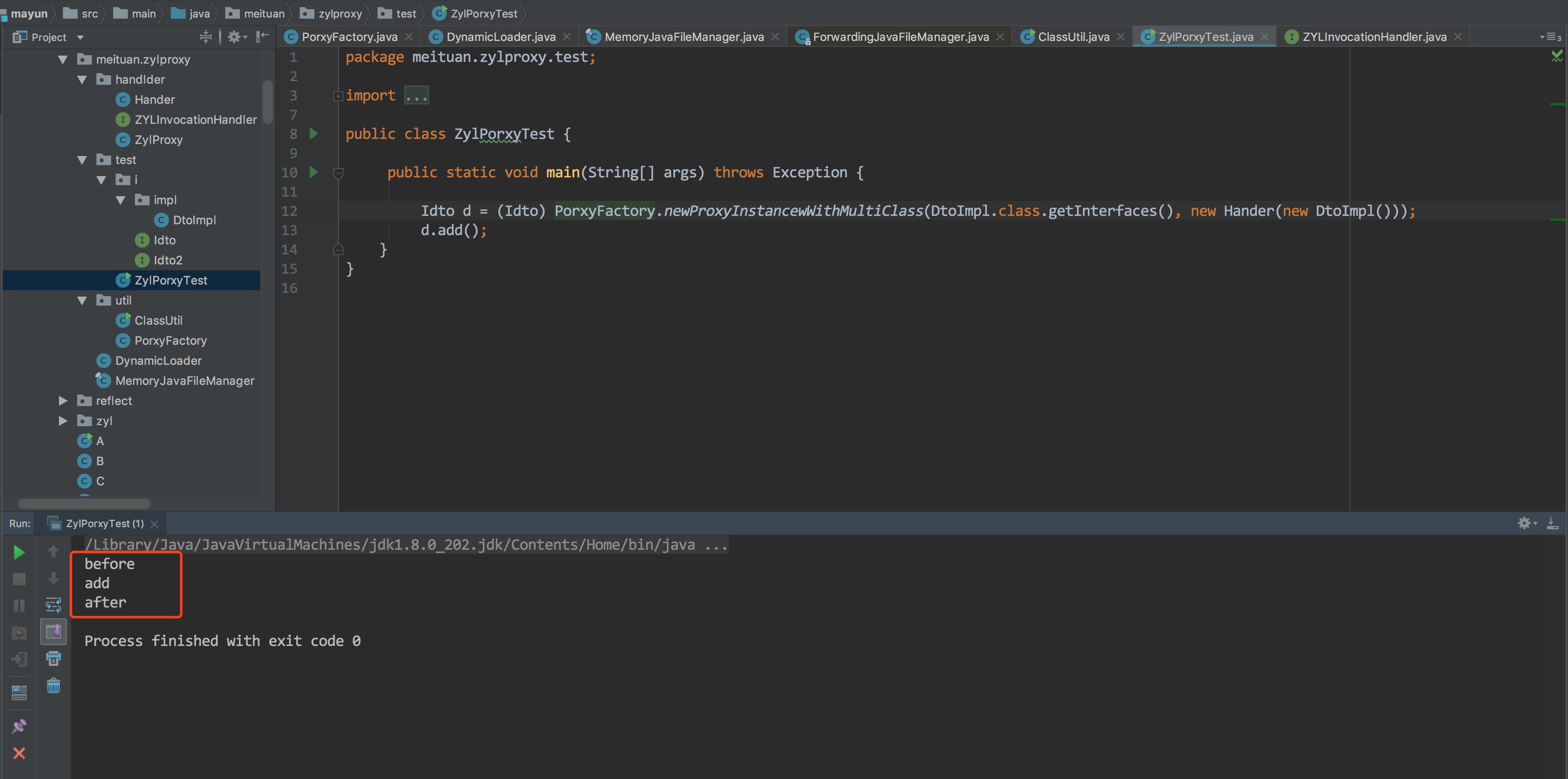
Task: Clear console with the trash icon
Action: (x=53, y=686)
